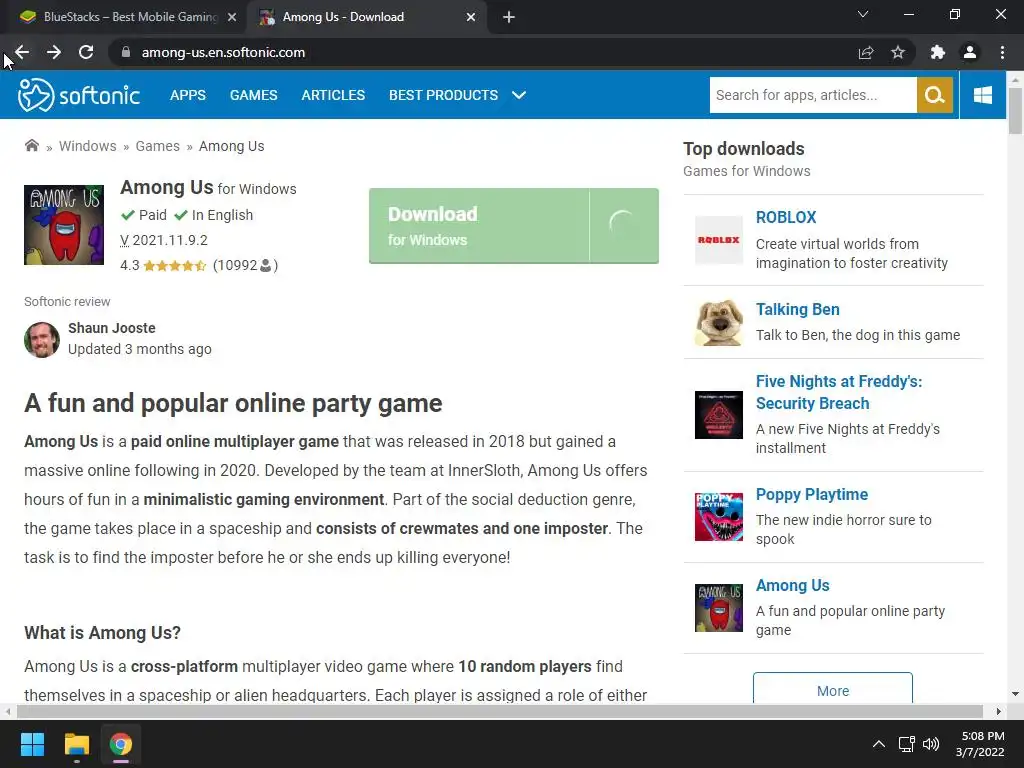Open the ROBLOX icon thumbnail

click(718, 240)
